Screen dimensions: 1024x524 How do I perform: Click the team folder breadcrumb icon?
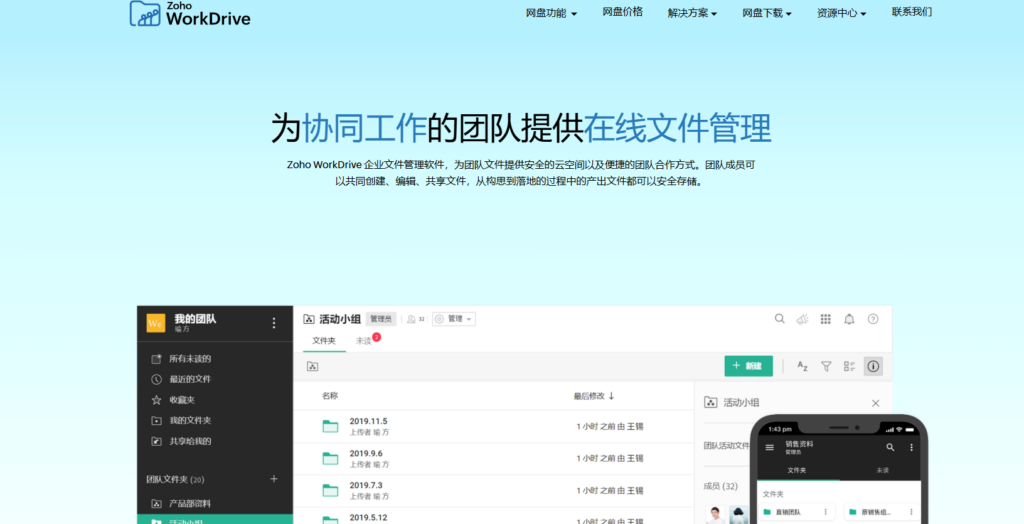[x=313, y=367]
